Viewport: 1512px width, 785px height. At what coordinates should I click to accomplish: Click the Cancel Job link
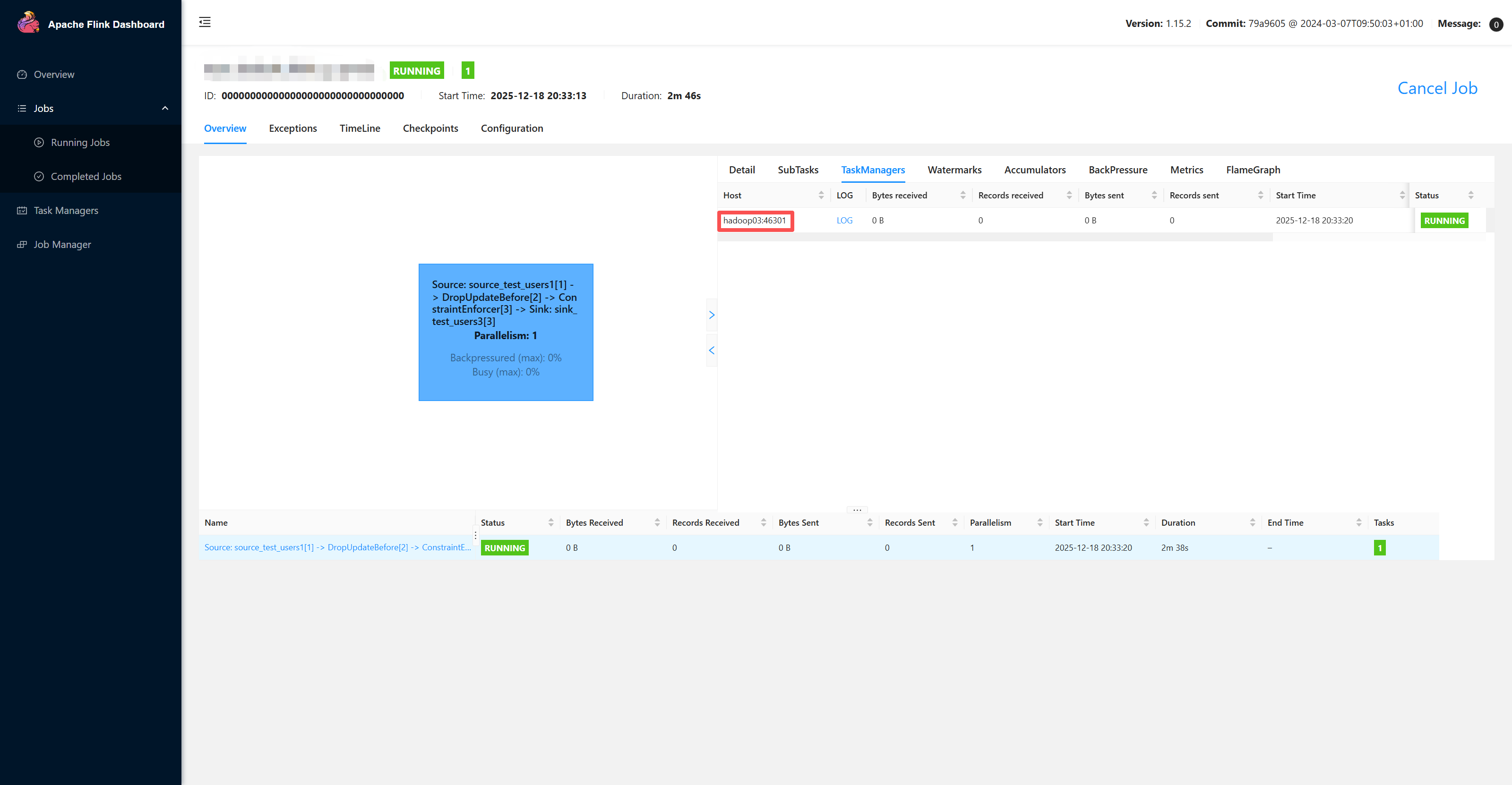1437,88
